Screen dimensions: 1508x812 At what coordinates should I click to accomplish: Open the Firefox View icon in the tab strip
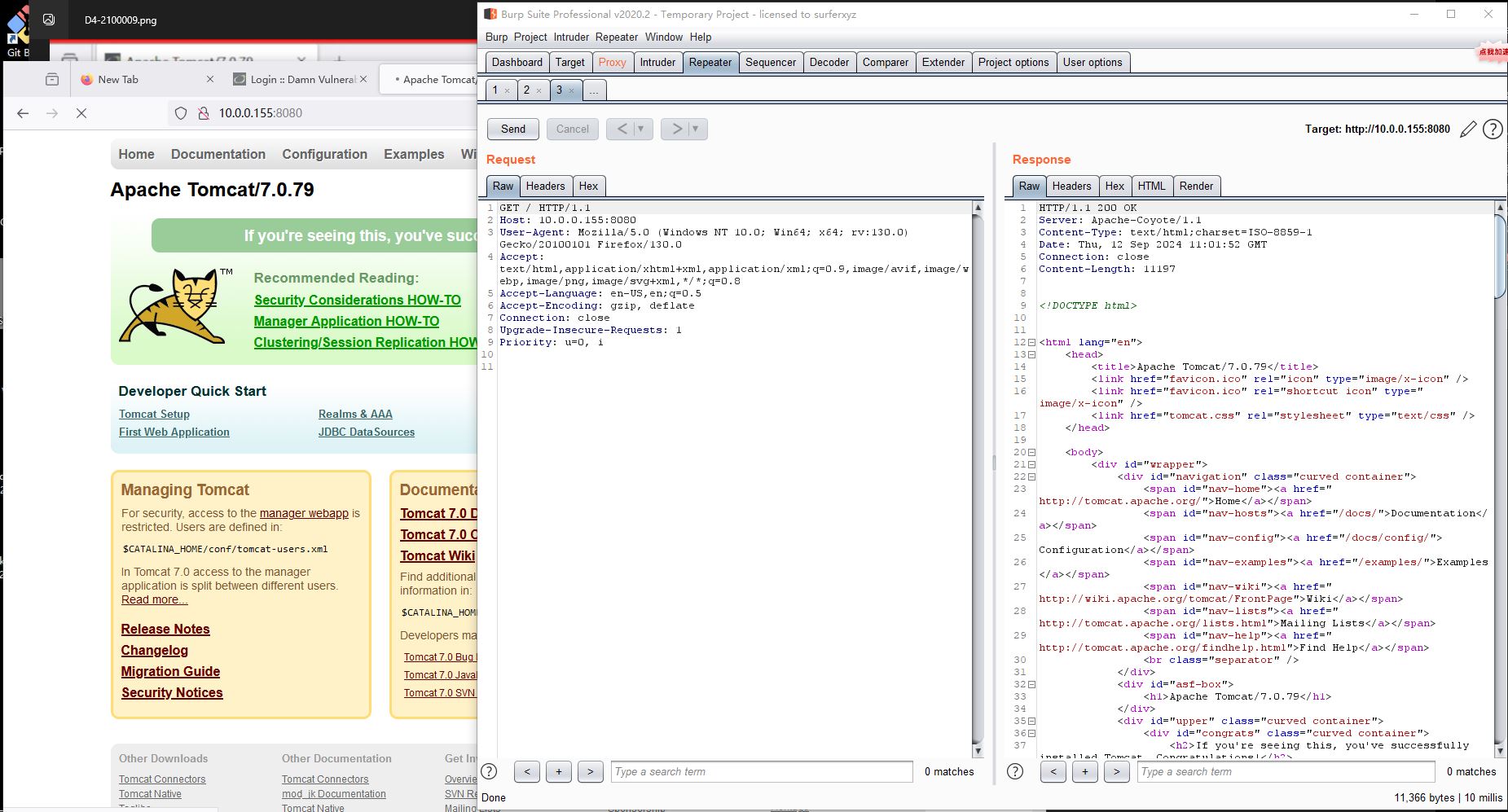52,79
